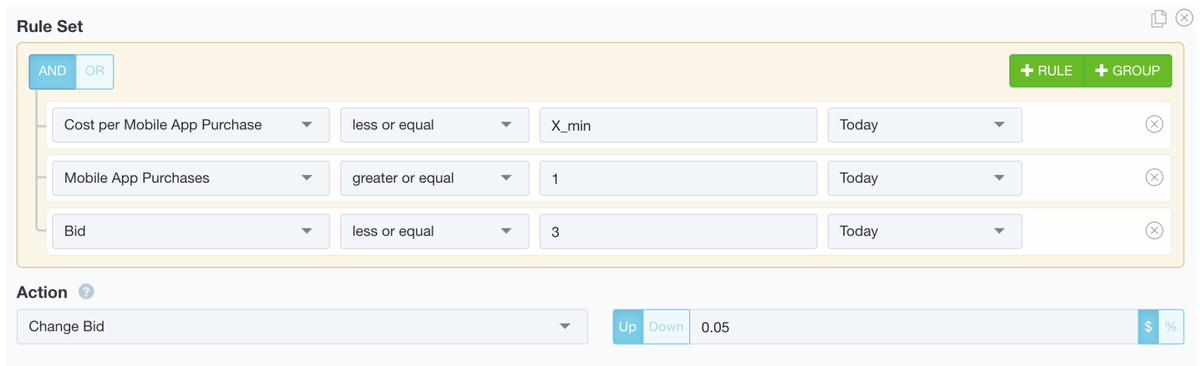Expand the Change Bid action dropdown
The height and width of the screenshot is (366, 1200).
click(x=302, y=327)
